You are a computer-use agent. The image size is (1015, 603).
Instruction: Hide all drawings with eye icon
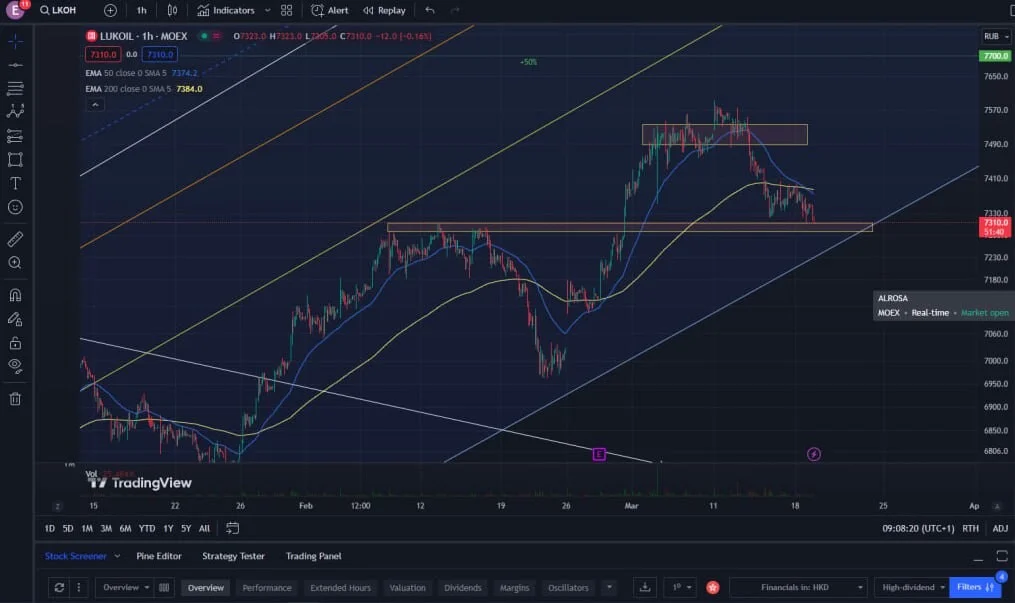pyautogui.click(x=16, y=366)
